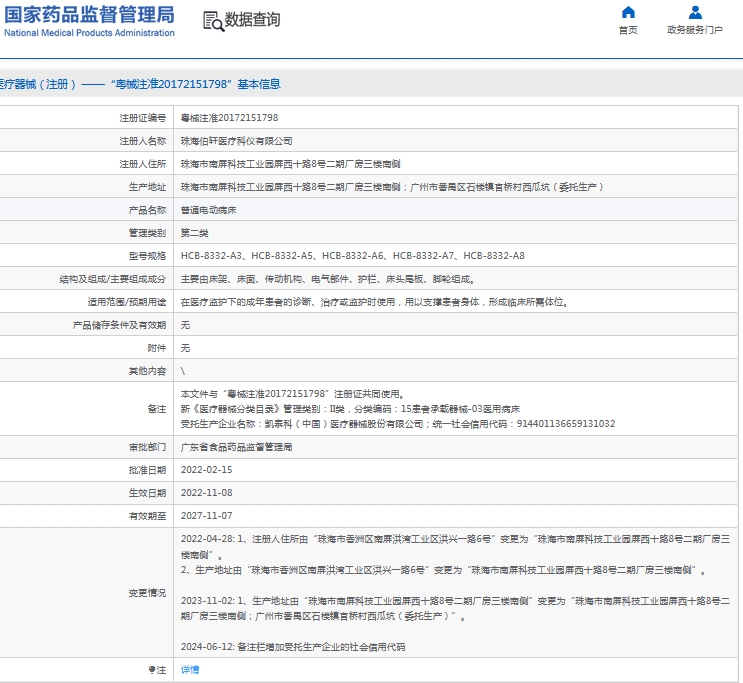Screen dimensions: 743x683
Task: Click the 适用范围/预期用途 description text
Action: [374, 302]
